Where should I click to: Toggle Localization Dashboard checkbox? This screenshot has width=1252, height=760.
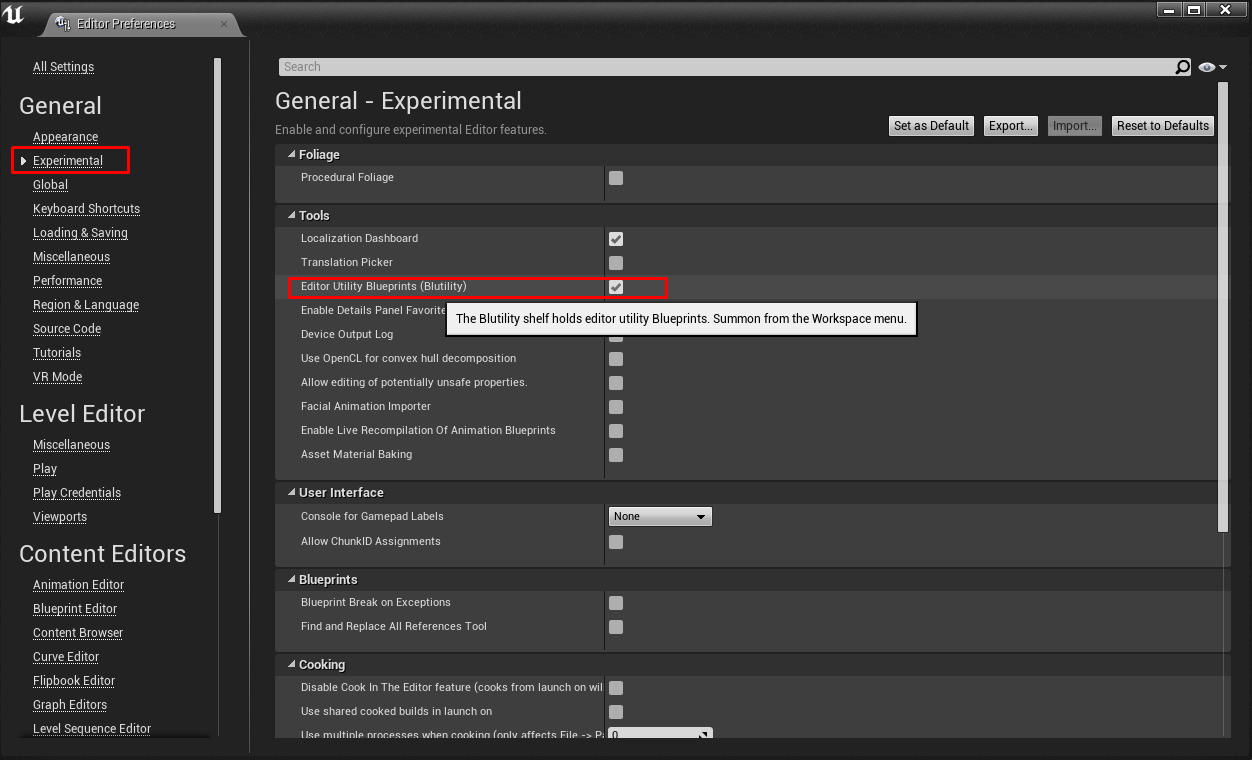point(616,239)
